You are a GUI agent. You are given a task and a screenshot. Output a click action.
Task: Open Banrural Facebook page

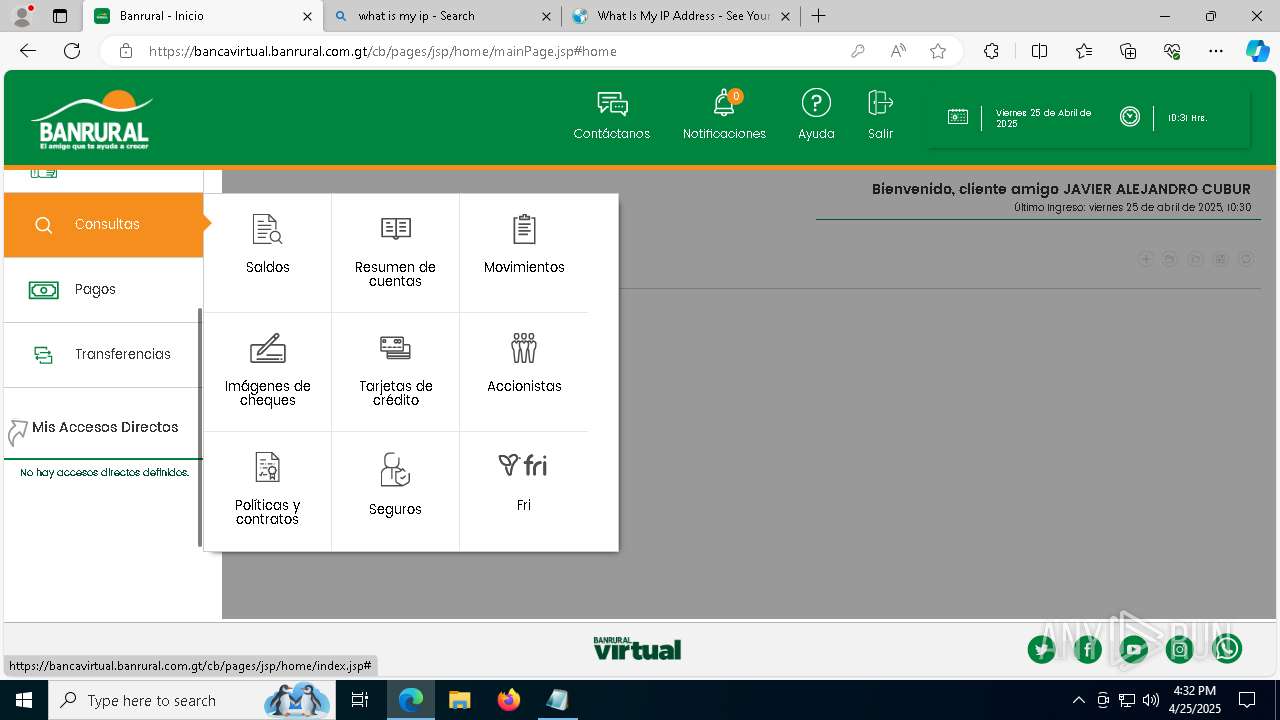(1087, 649)
